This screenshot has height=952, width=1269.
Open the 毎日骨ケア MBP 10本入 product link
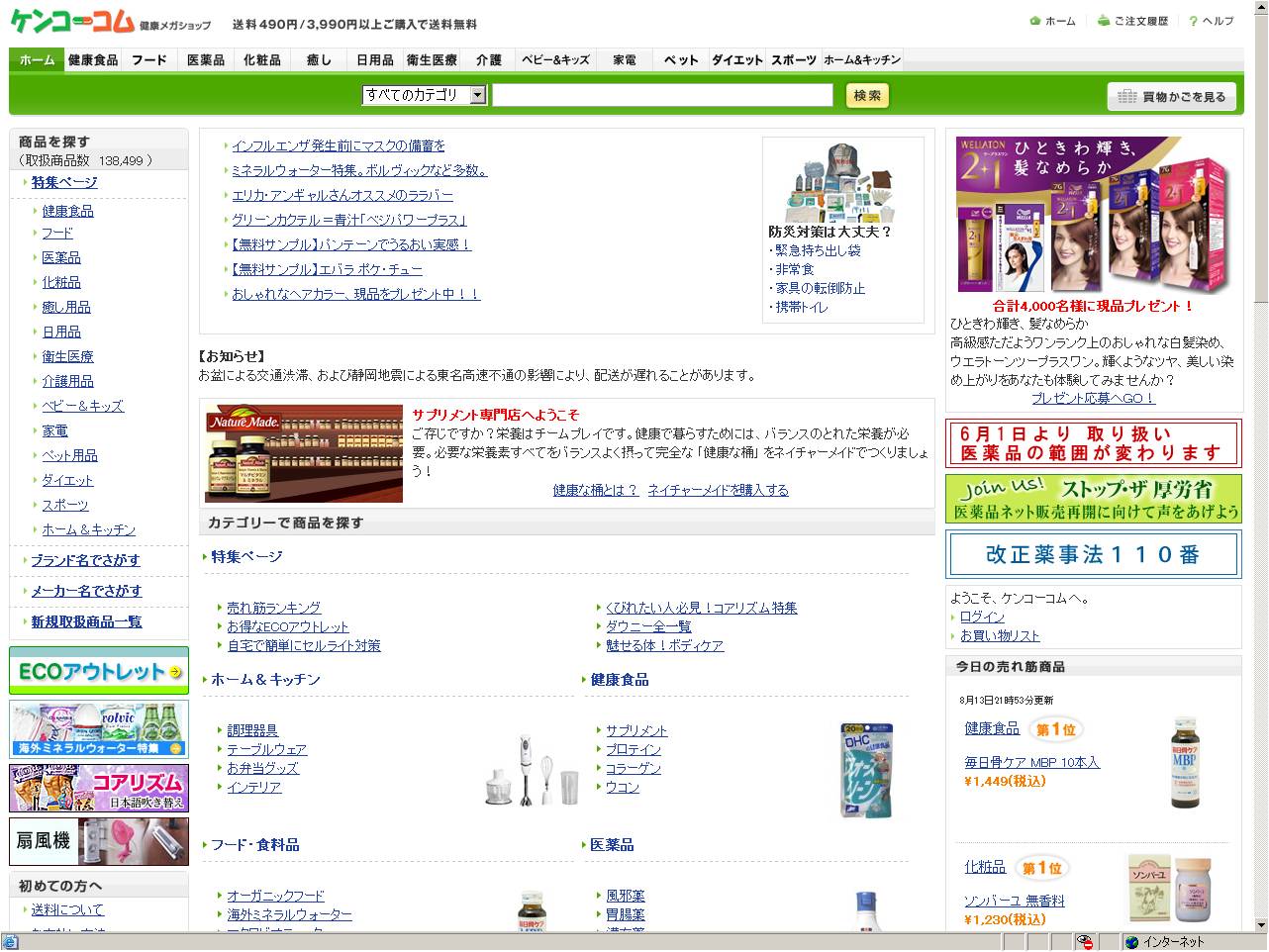coord(1032,762)
